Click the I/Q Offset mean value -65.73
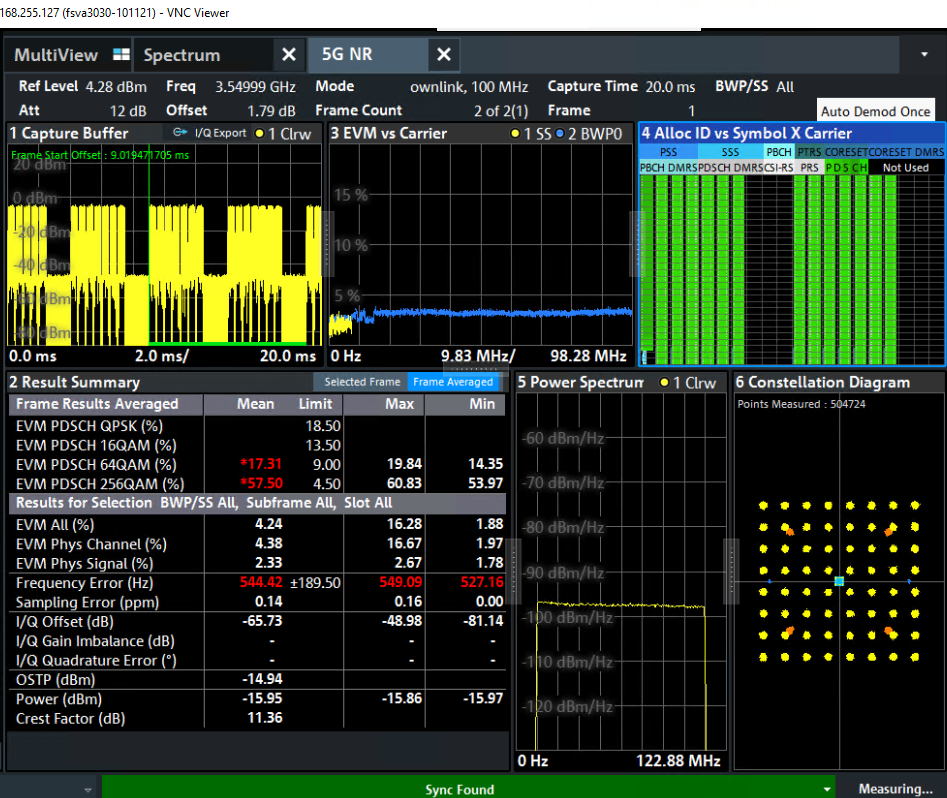 (262, 621)
